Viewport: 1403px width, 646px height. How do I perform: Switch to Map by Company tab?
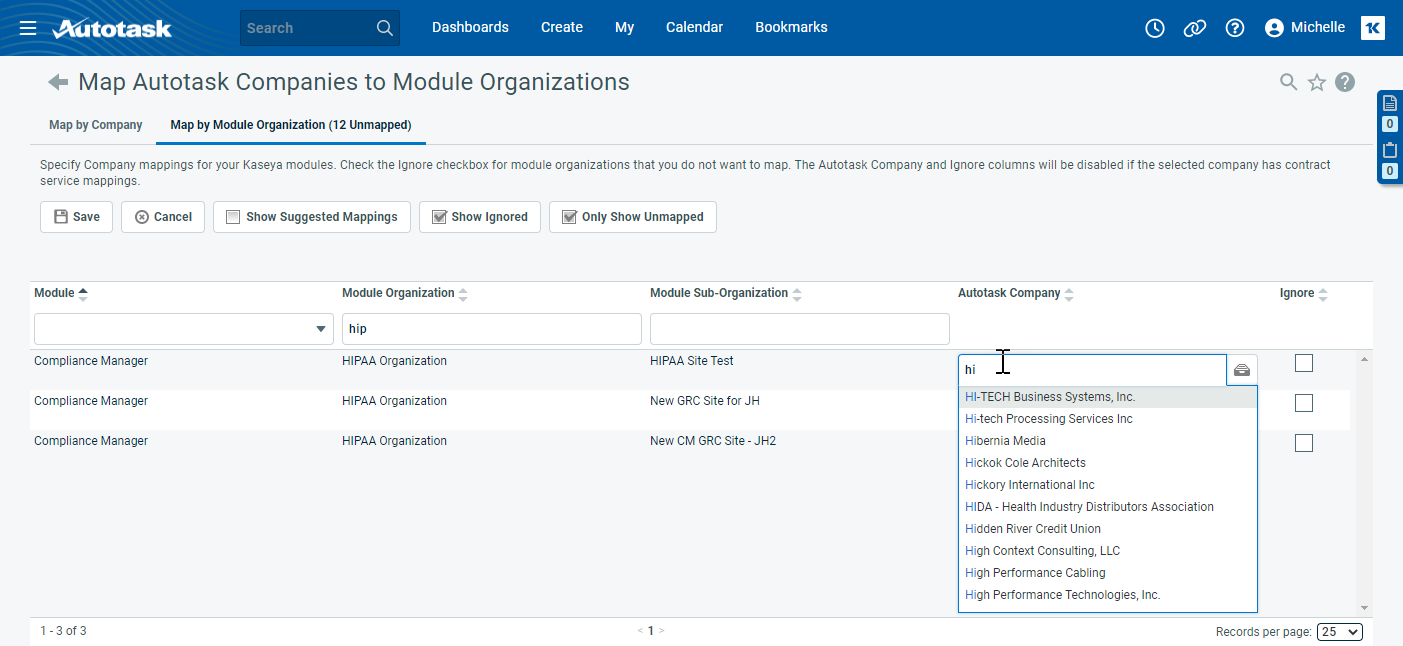click(x=96, y=125)
